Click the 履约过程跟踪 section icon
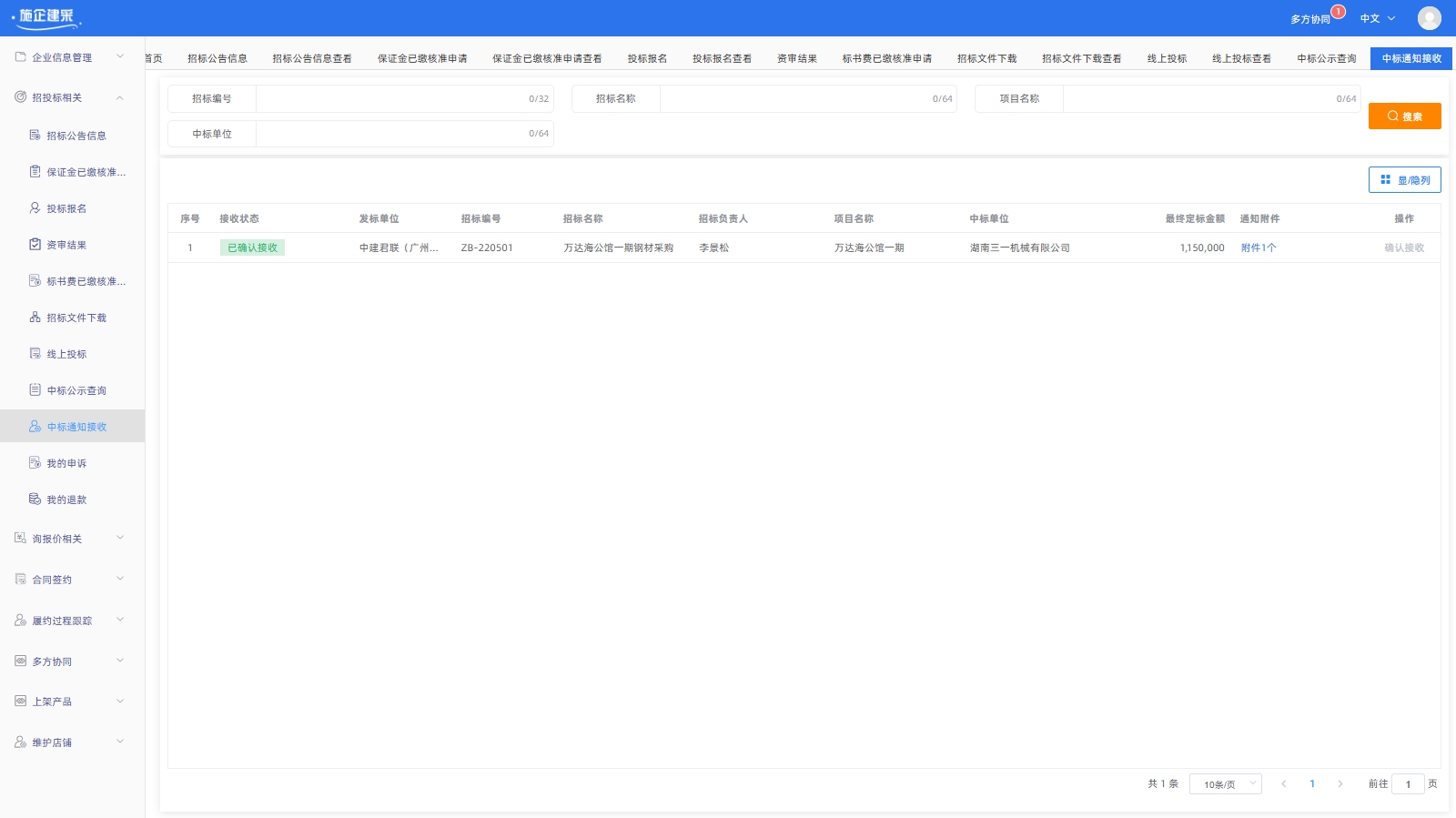 coord(20,620)
